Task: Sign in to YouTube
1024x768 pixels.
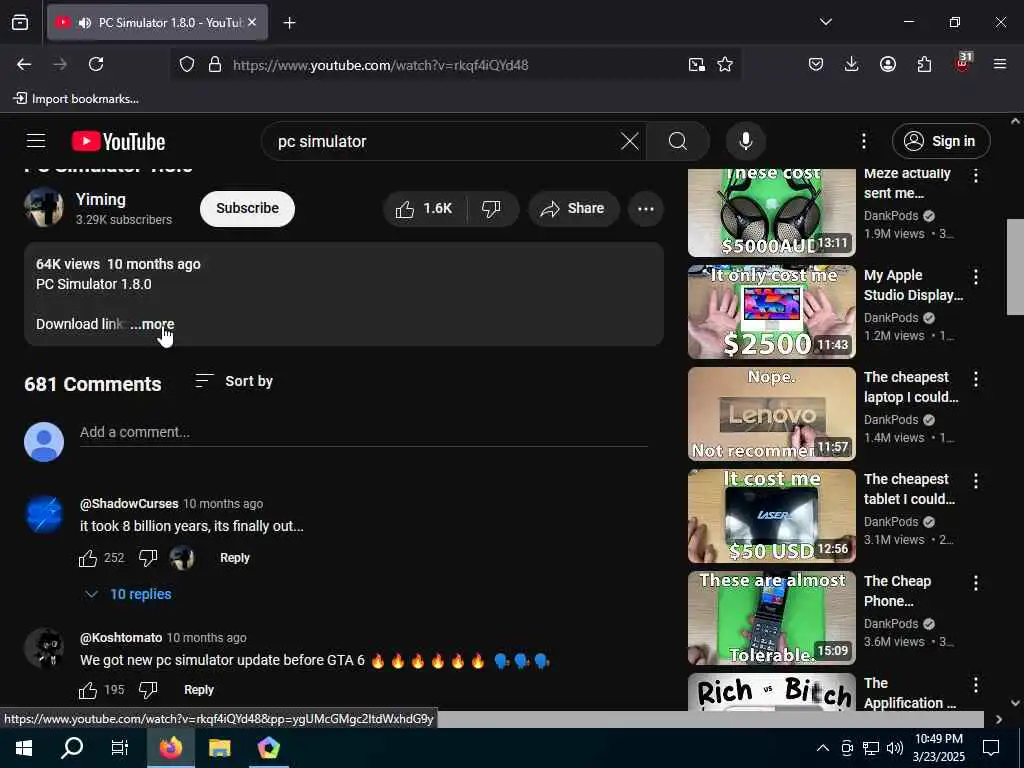Action: (940, 141)
